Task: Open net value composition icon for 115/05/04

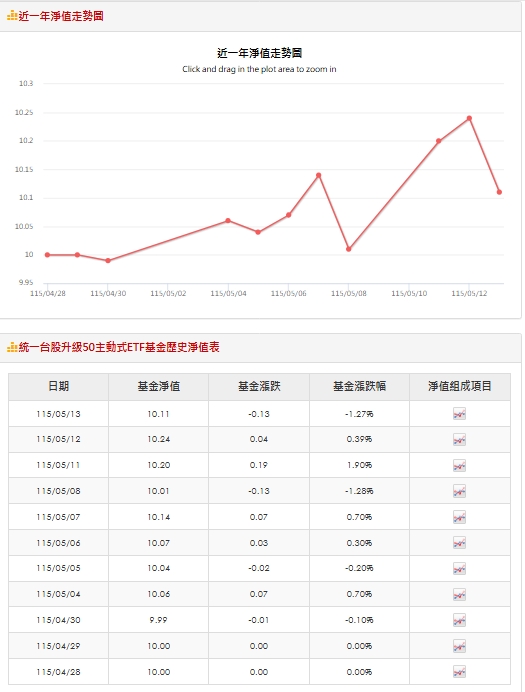Action: click(459, 594)
